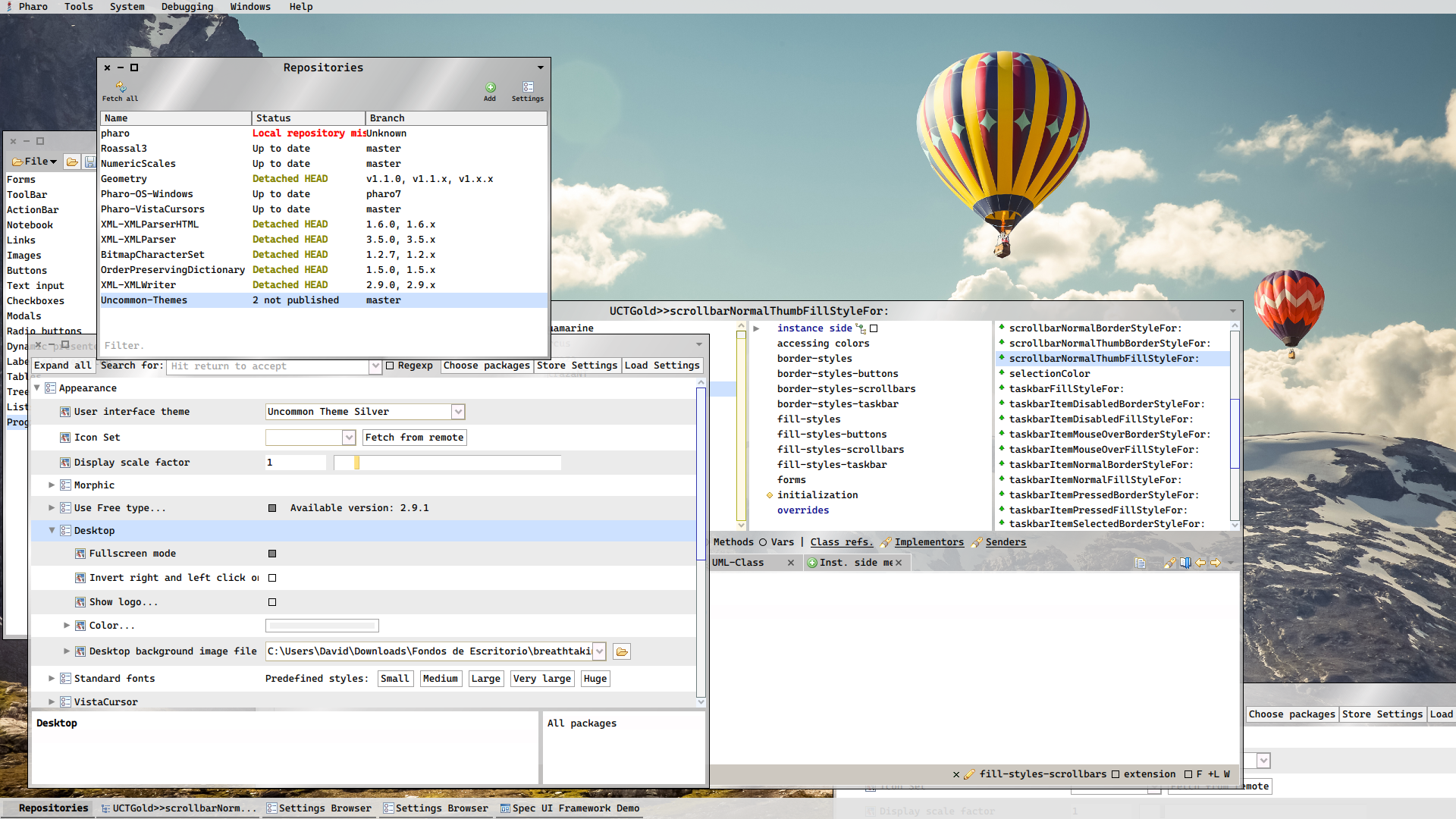Click the open folder icon next to File menu
This screenshot has height=819, width=1456.
tap(72, 162)
